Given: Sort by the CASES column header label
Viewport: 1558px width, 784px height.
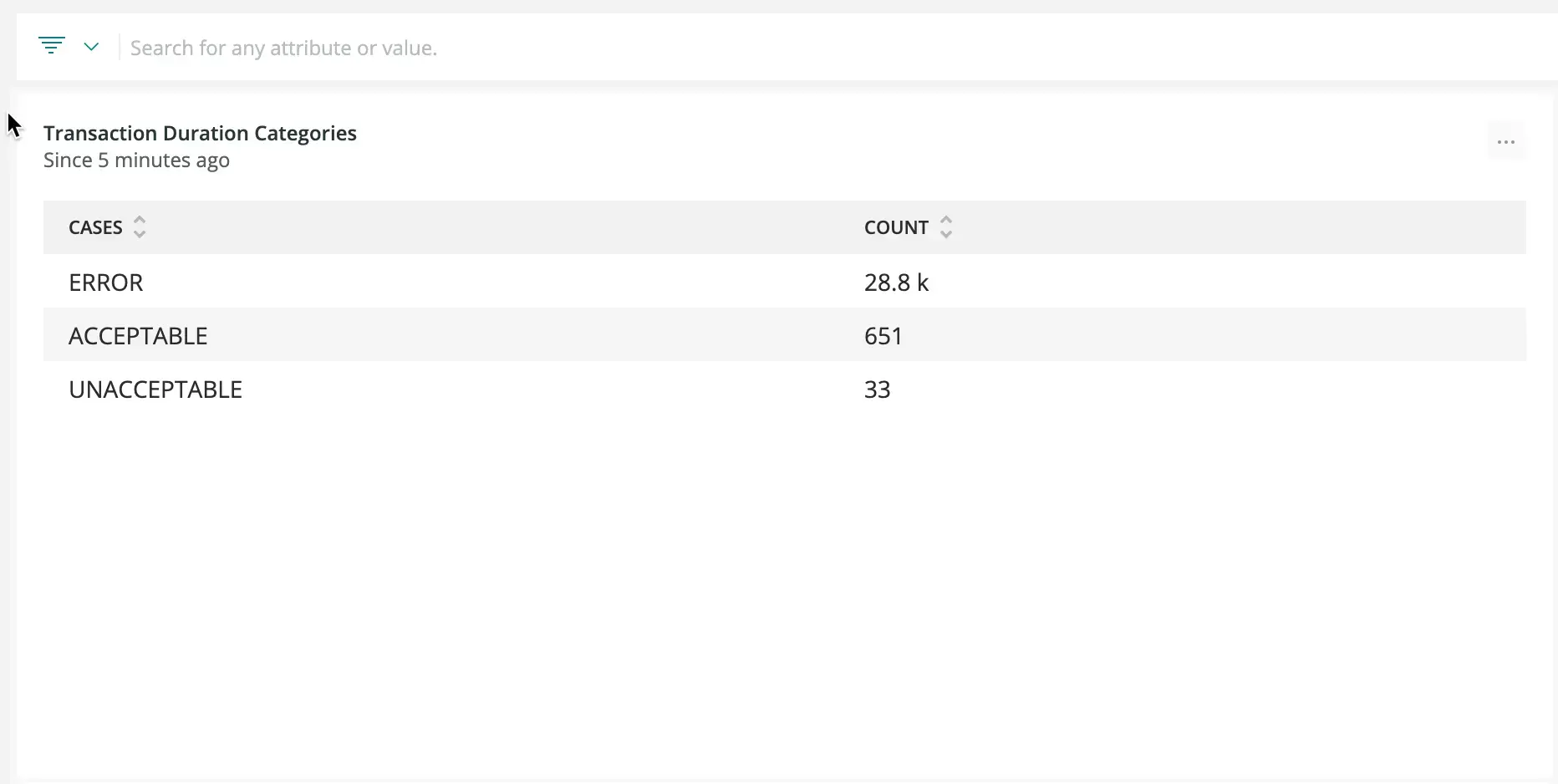Looking at the screenshot, I should [95, 227].
